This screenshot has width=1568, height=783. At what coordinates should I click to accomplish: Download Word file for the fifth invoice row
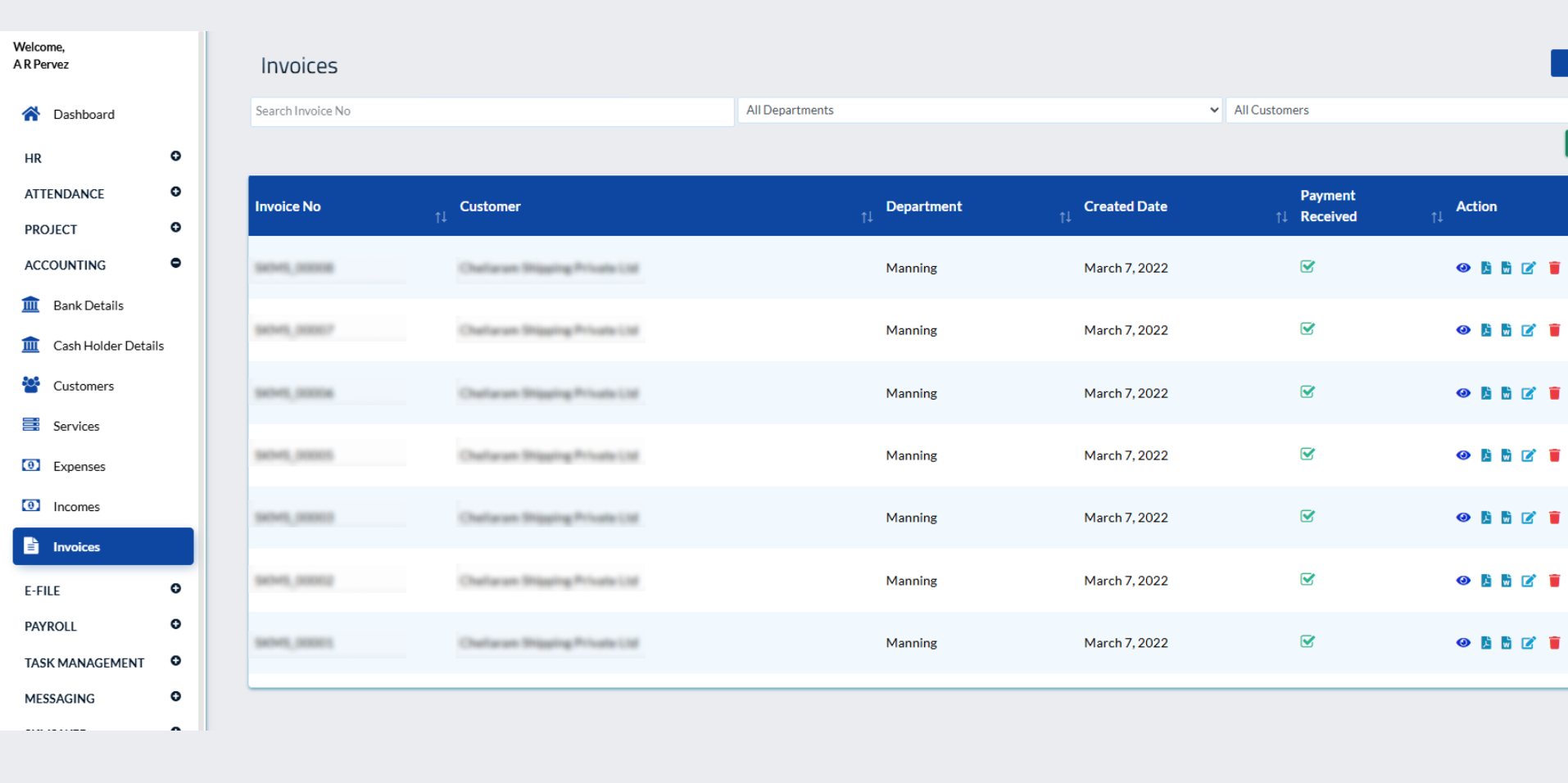click(x=1507, y=518)
